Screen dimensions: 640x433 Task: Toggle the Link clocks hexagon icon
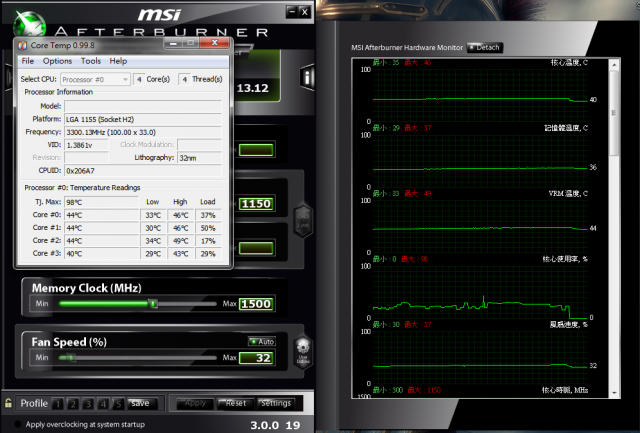pos(303,220)
